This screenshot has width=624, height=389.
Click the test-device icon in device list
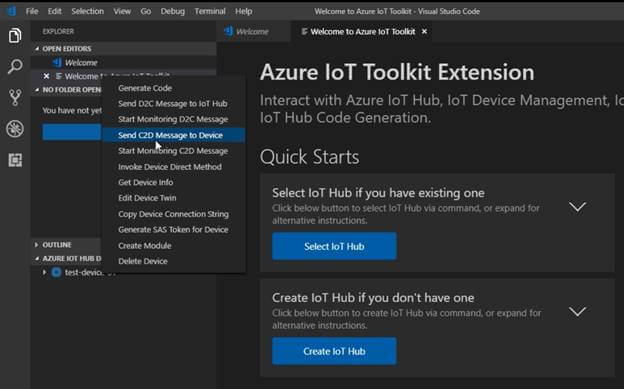coord(57,272)
